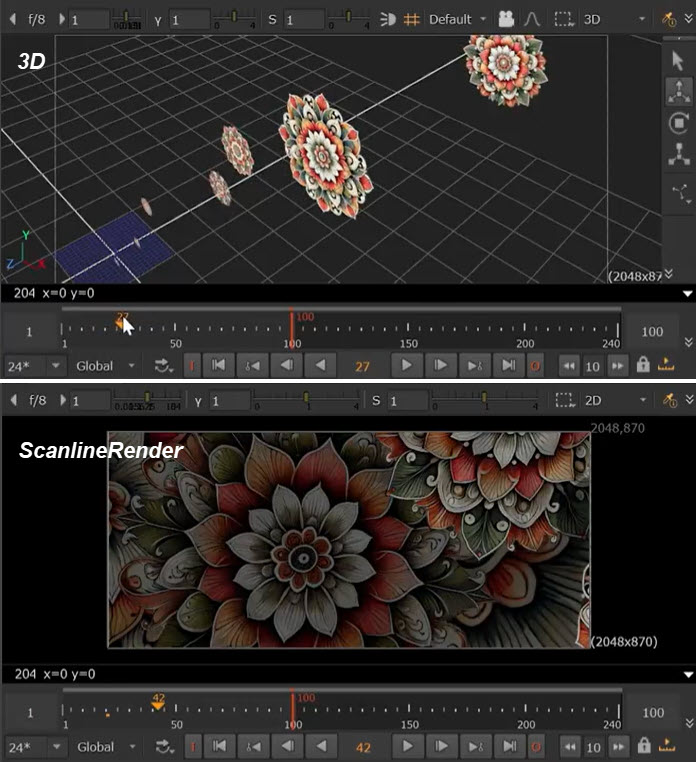Open the 3D view mode dropdown
The width and height of the screenshot is (696, 762).
603,19
